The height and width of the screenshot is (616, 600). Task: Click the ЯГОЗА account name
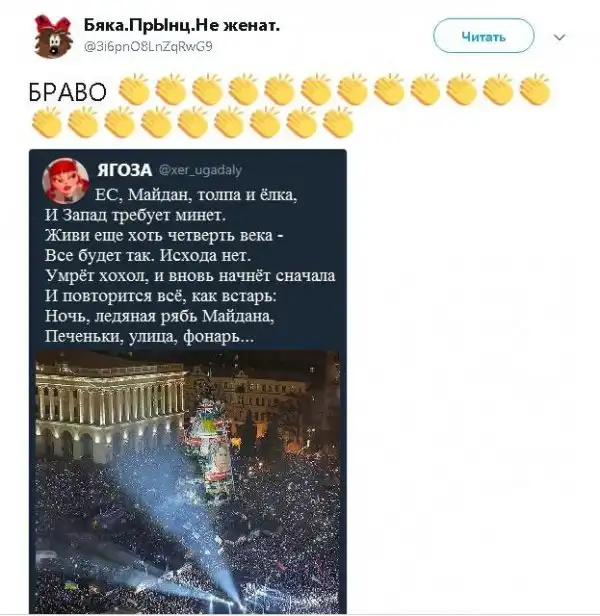click(x=125, y=170)
